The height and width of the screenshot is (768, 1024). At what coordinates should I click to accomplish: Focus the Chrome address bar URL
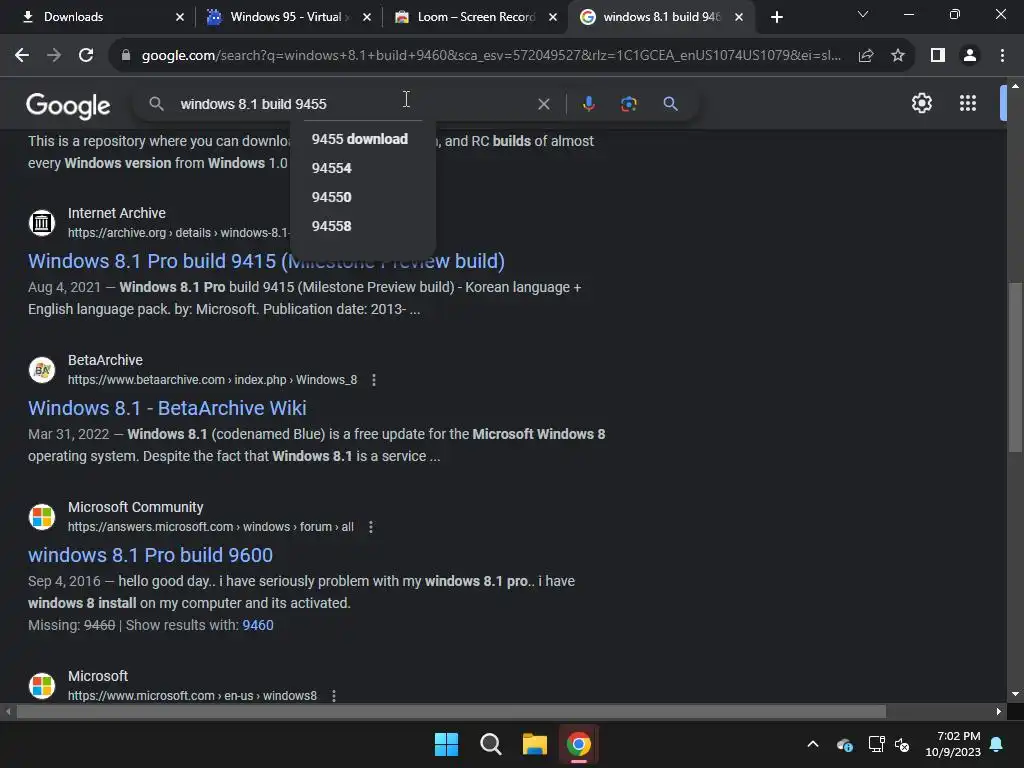(491, 56)
